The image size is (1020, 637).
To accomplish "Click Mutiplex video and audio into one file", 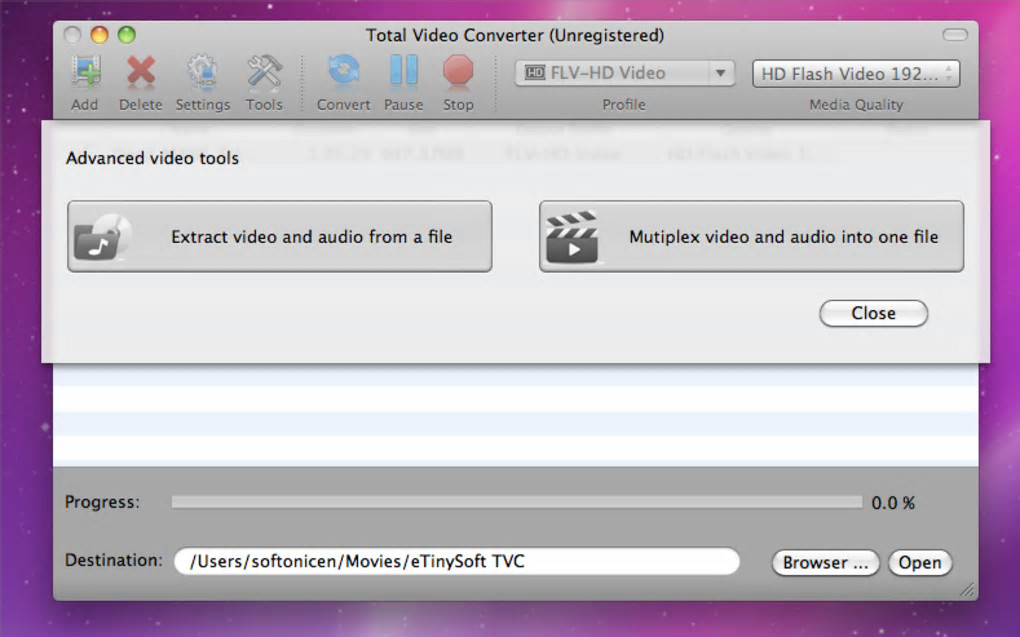I will 751,236.
